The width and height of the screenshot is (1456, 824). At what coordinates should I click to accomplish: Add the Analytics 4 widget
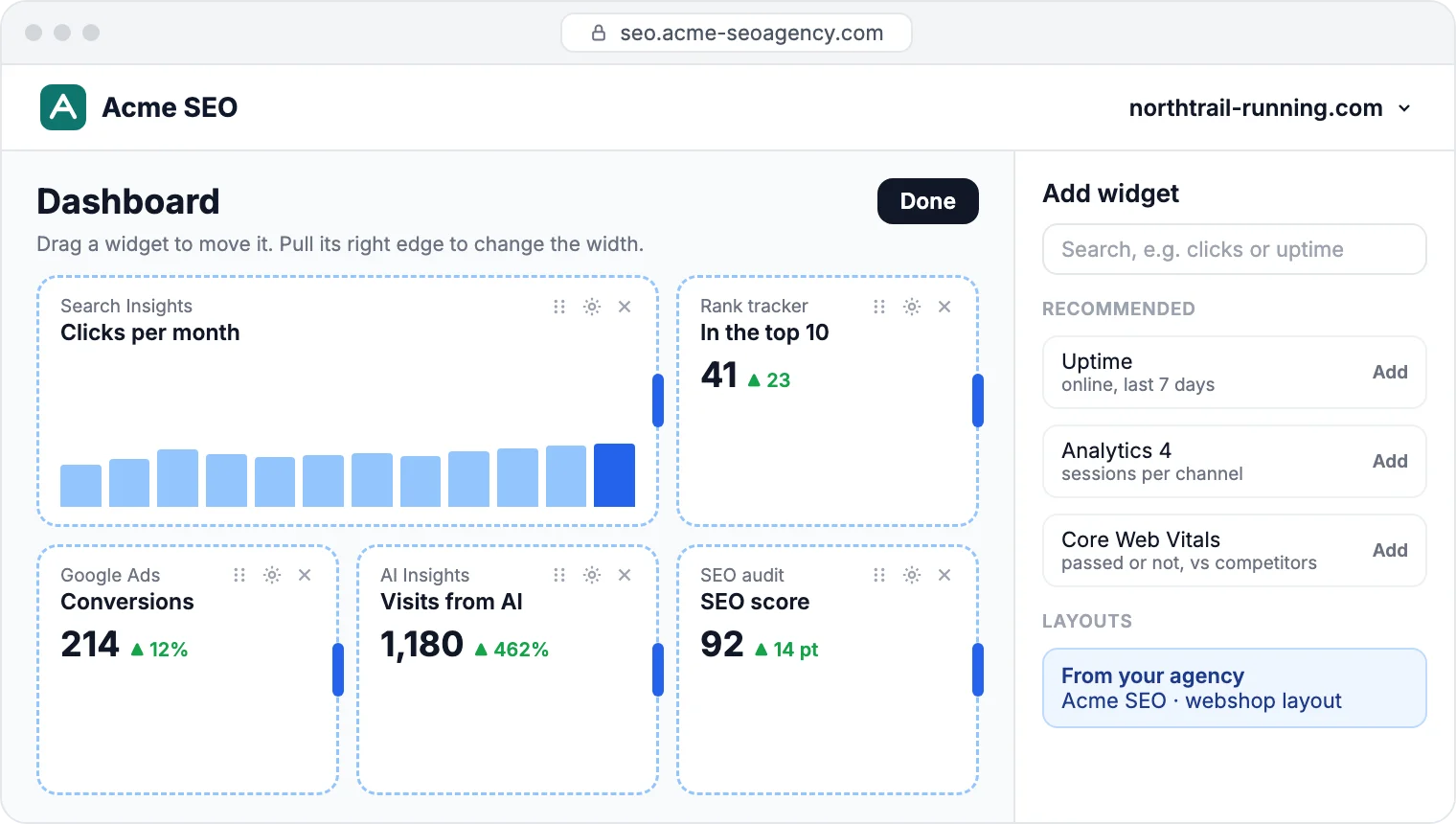click(x=1390, y=461)
